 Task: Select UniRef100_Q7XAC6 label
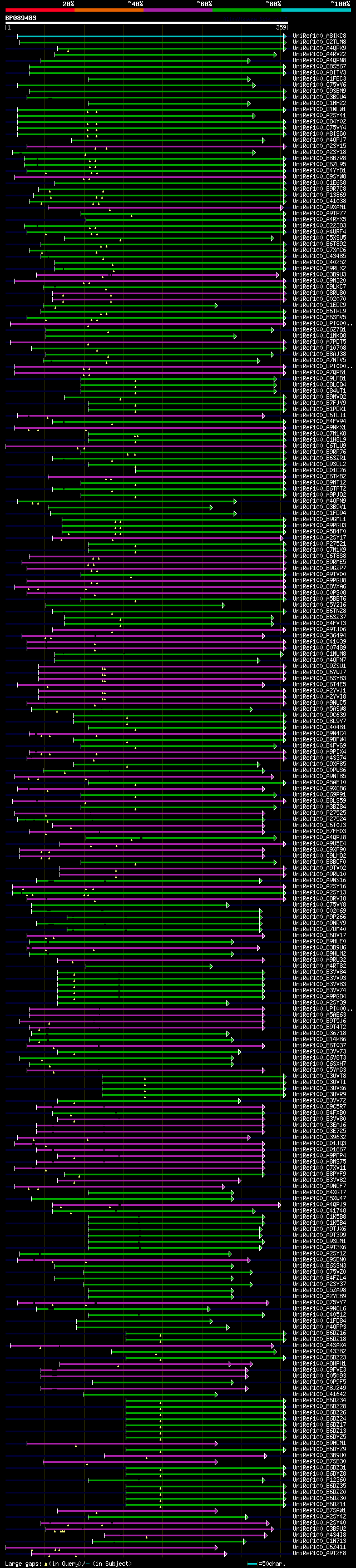coord(319,250)
